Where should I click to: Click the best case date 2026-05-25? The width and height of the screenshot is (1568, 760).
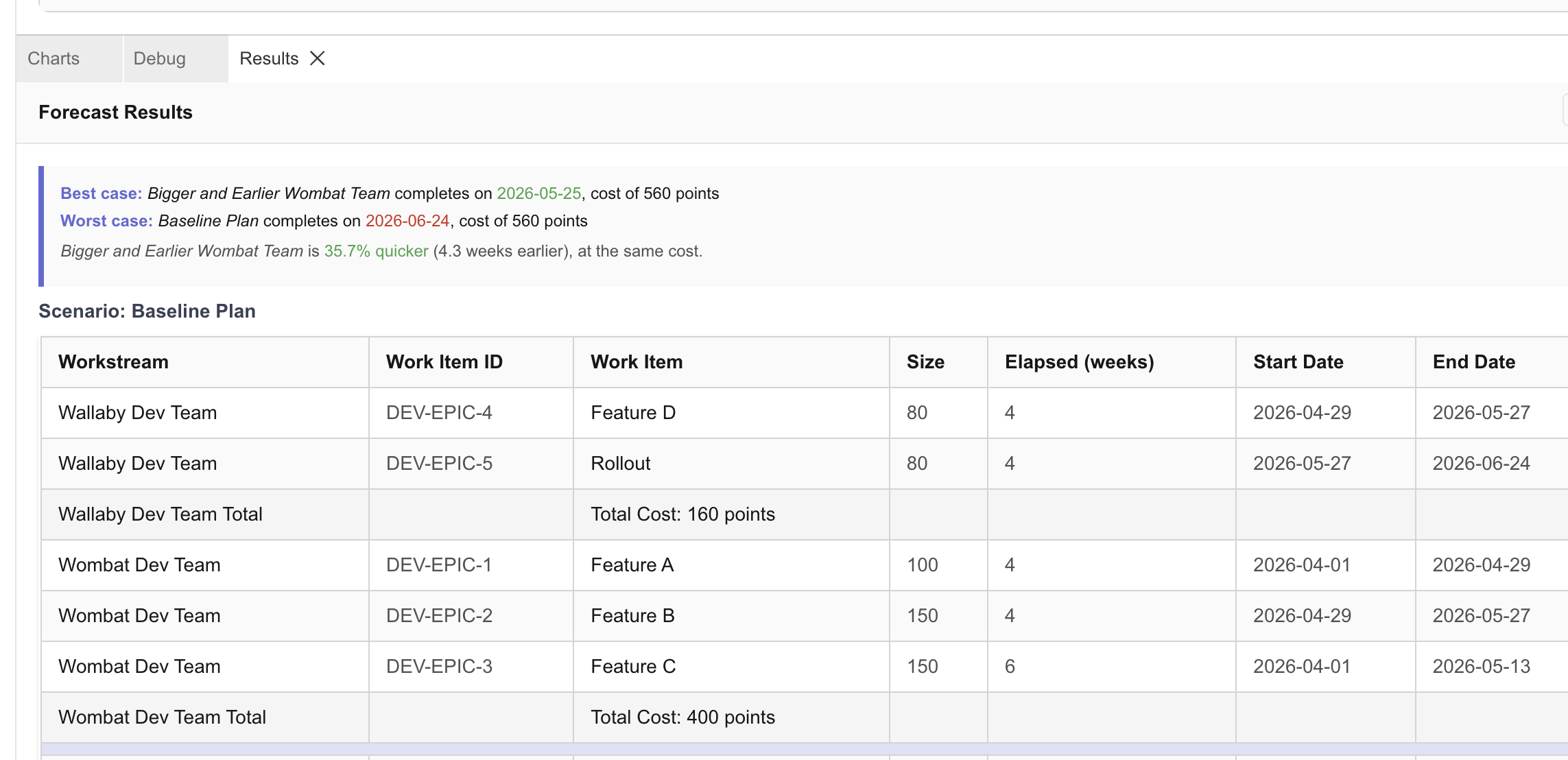pyautogui.click(x=538, y=193)
